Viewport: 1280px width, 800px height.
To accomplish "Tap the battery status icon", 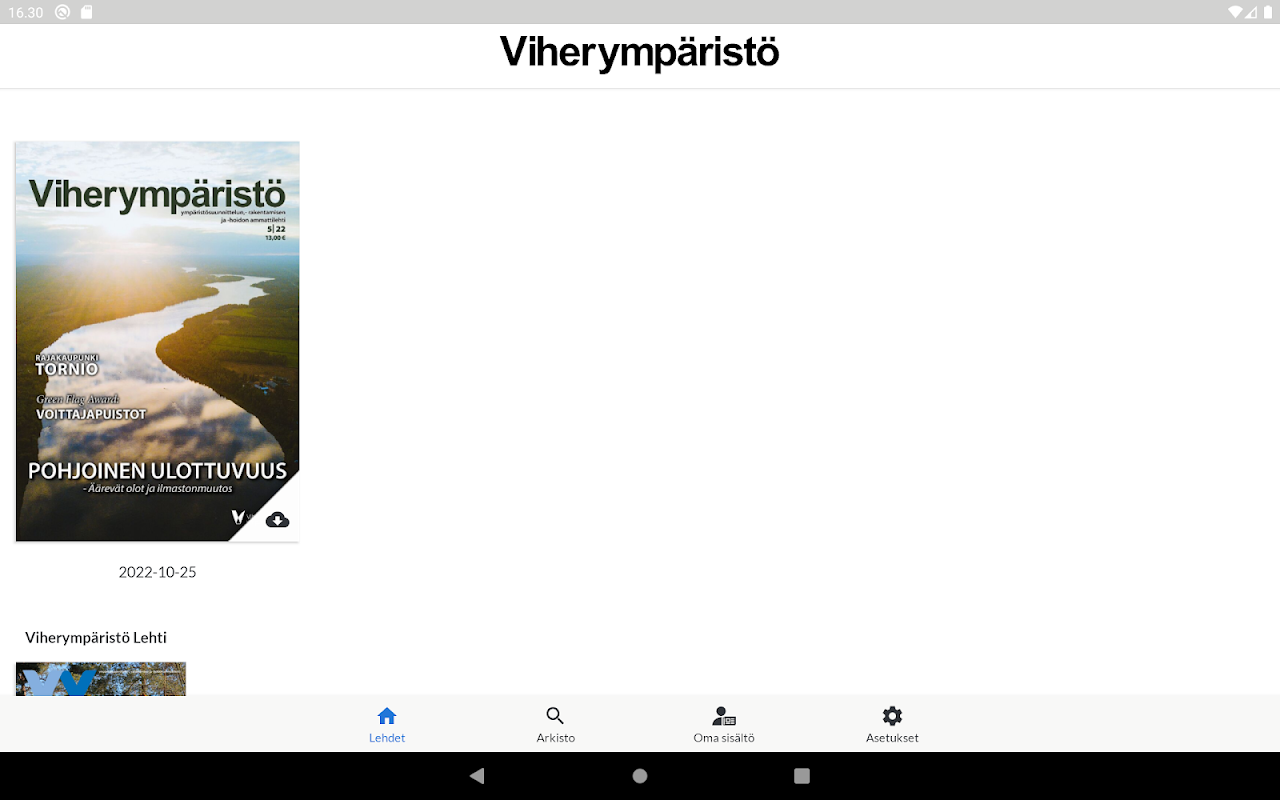I will [1268, 12].
